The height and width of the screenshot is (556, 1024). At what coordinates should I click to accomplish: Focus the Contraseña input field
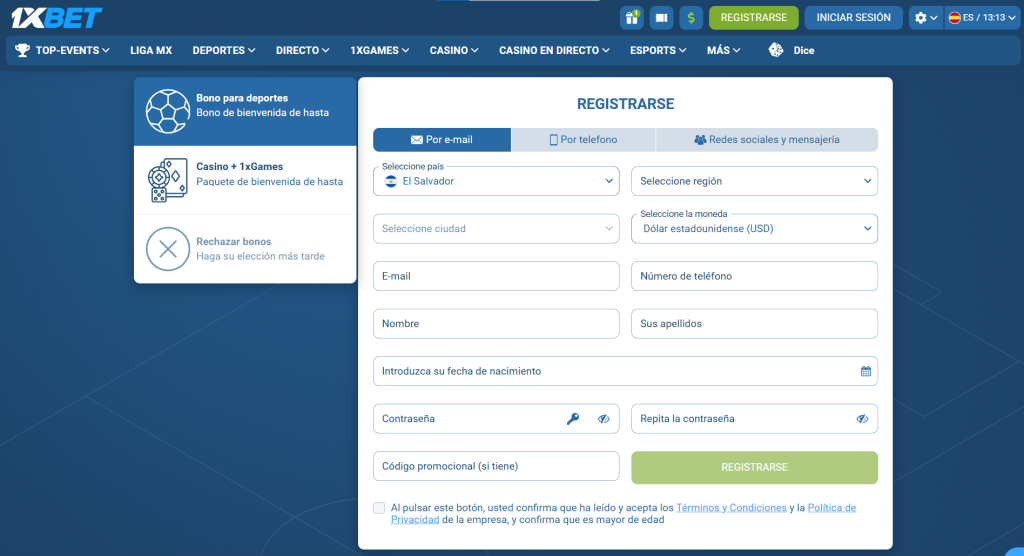click(x=496, y=419)
